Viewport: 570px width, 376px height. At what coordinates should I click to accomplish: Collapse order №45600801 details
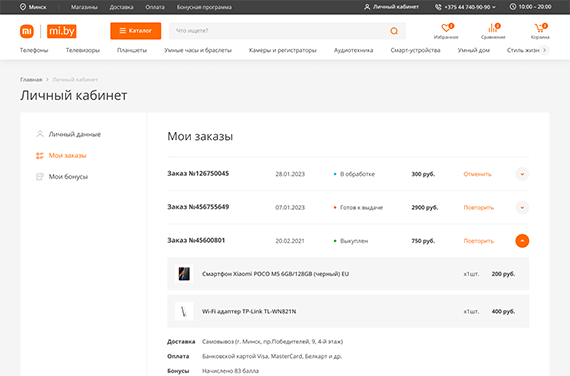point(522,241)
